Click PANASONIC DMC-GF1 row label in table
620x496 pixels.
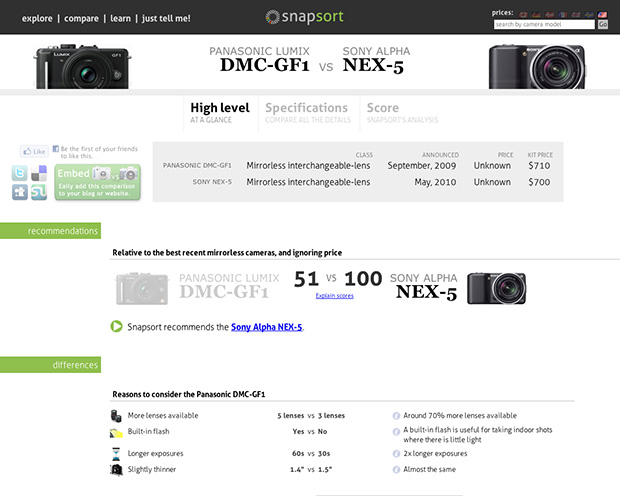point(197,165)
